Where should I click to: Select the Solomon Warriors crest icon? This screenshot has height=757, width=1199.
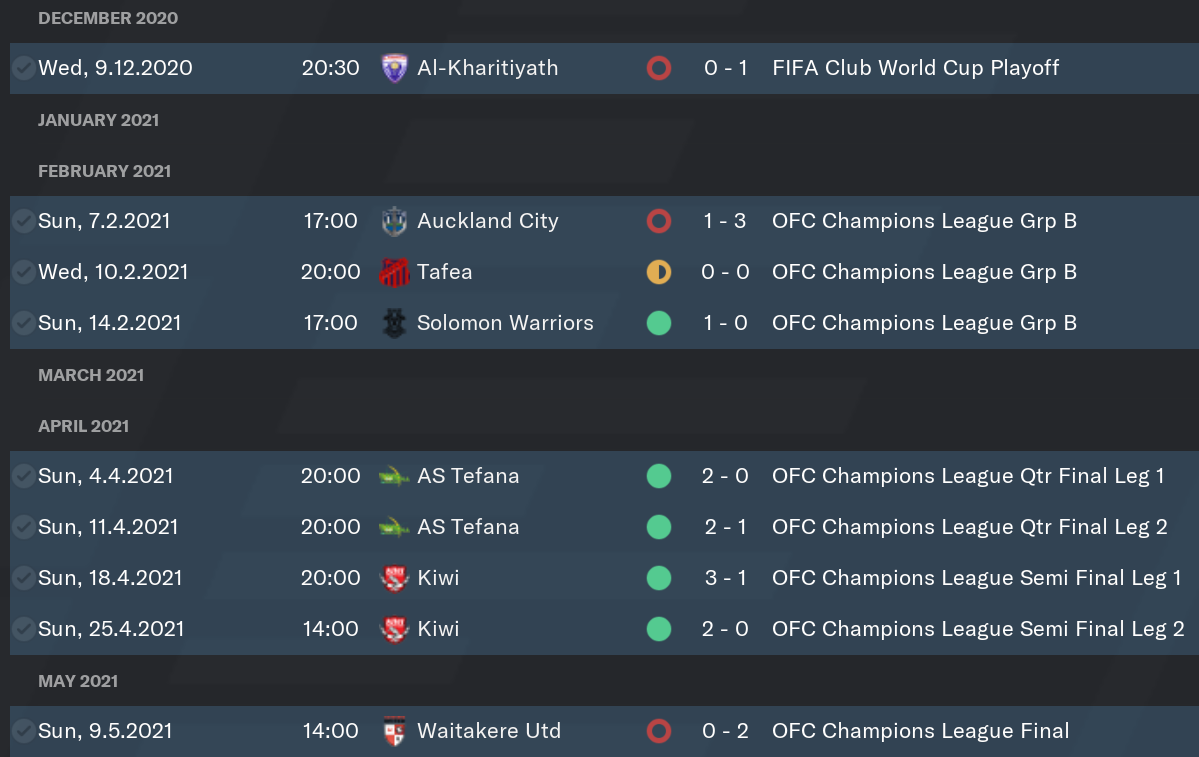[x=395, y=323]
